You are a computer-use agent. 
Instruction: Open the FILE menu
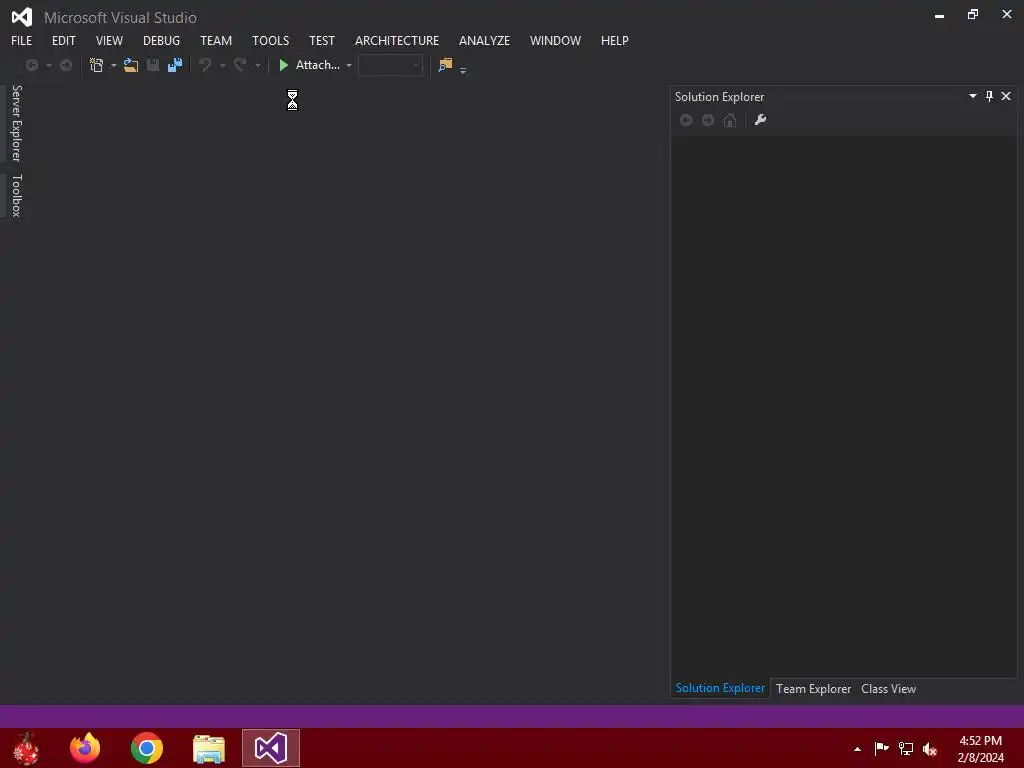[22, 40]
